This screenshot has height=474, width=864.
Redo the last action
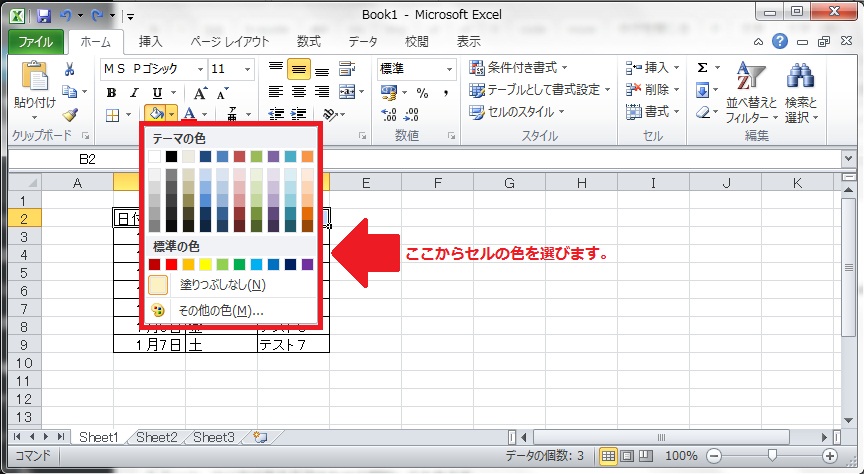click(98, 15)
